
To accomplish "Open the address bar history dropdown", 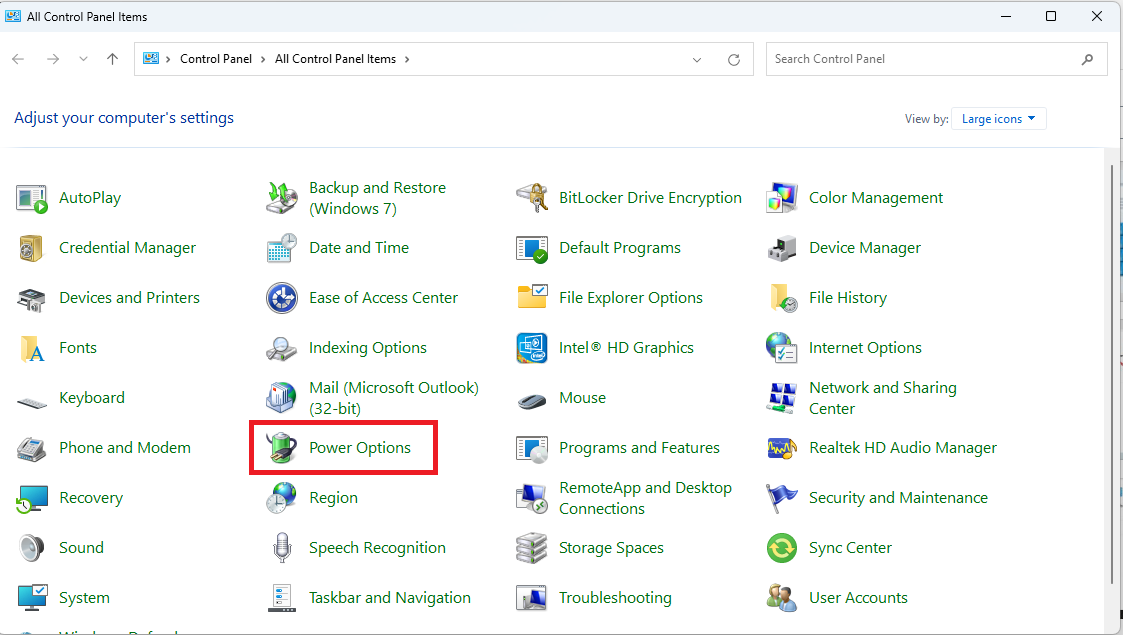I will 697,59.
